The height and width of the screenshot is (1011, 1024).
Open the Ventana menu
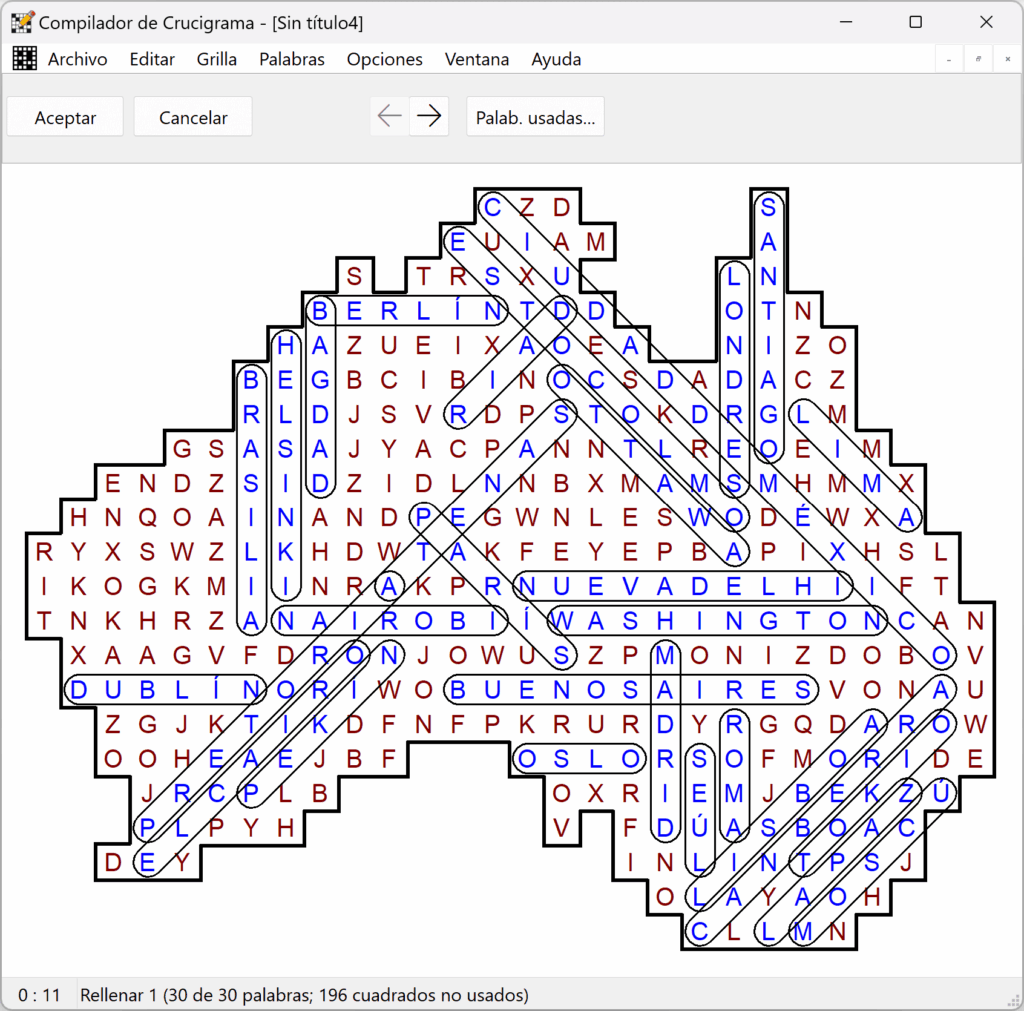click(x=477, y=59)
